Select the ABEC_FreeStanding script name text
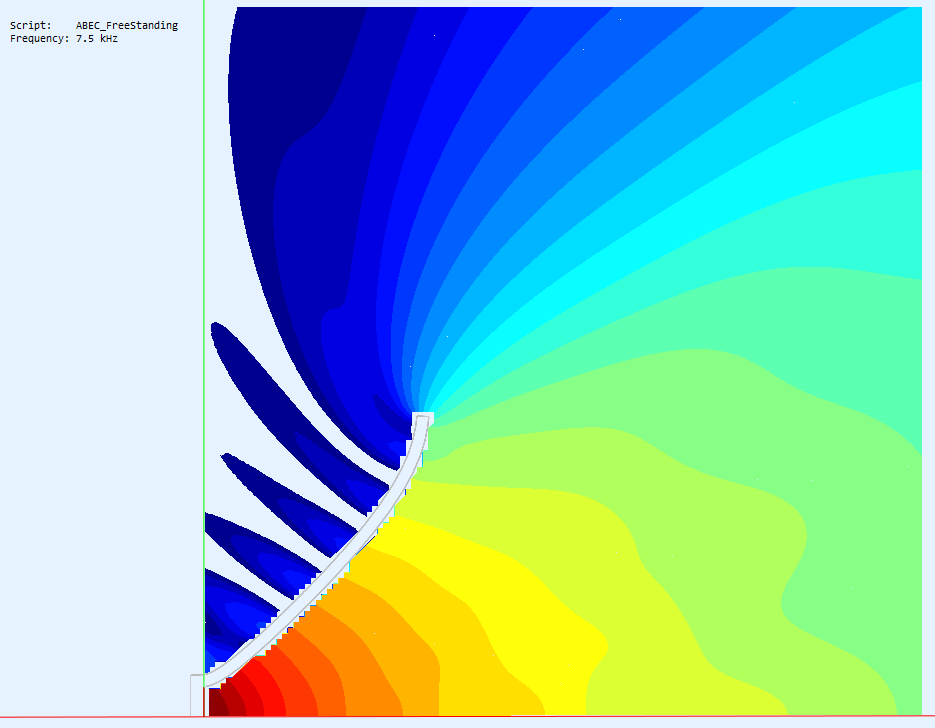The image size is (935, 728). click(127, 26)
